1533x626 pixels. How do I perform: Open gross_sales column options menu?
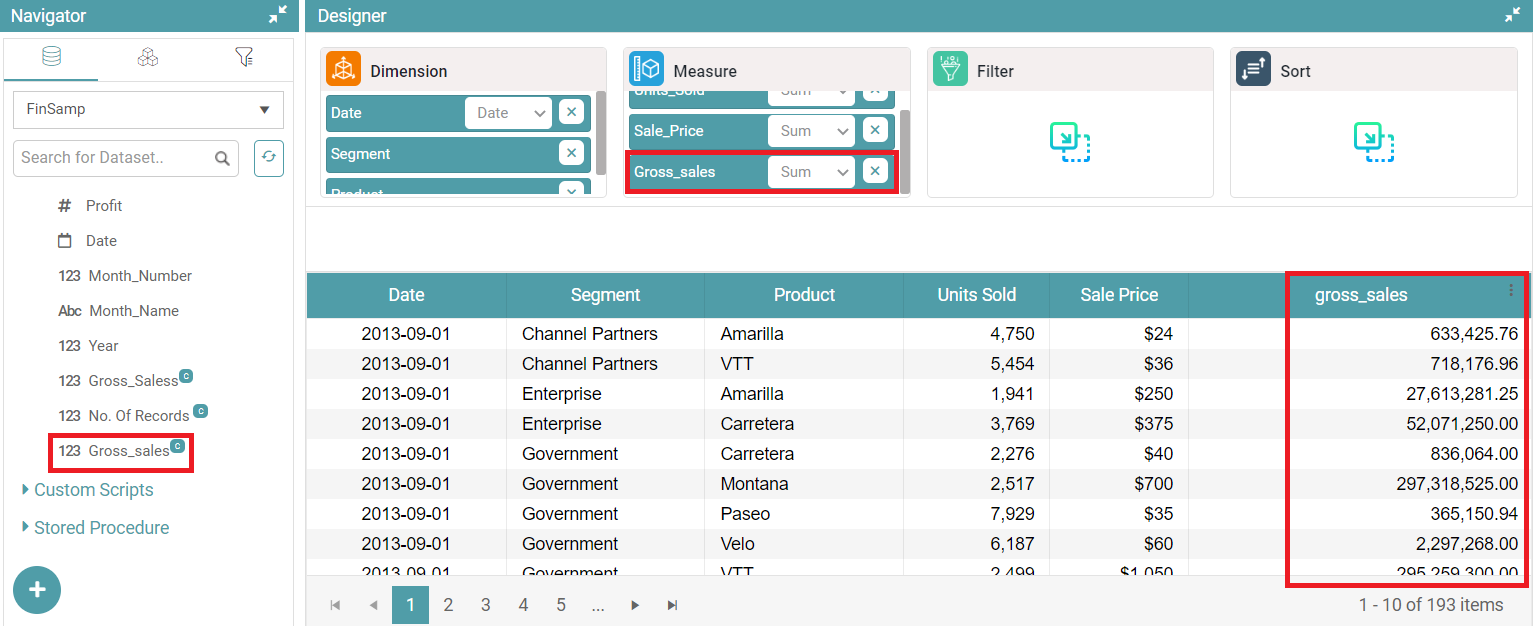1510,290
